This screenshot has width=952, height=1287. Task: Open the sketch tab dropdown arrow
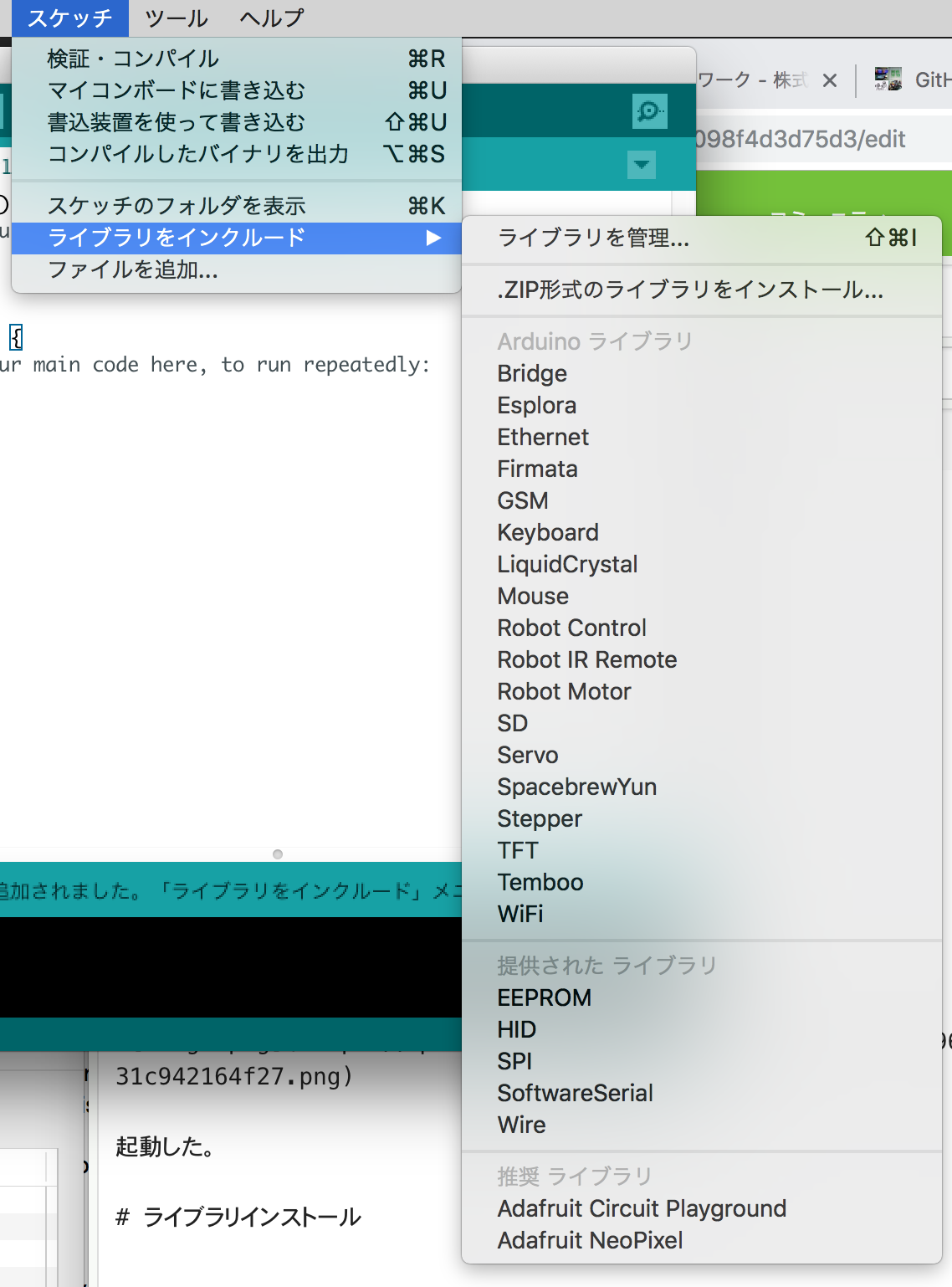pyautogui.click(x=641, y=166)
